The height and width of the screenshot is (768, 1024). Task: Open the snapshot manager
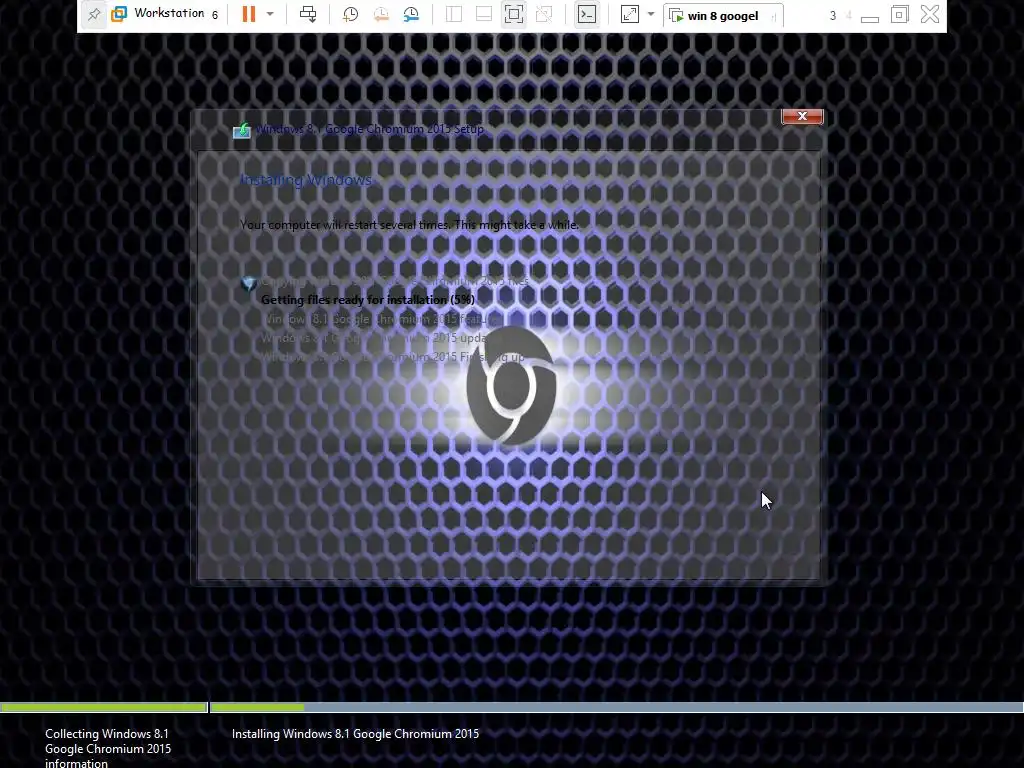[x=411, y=14]
